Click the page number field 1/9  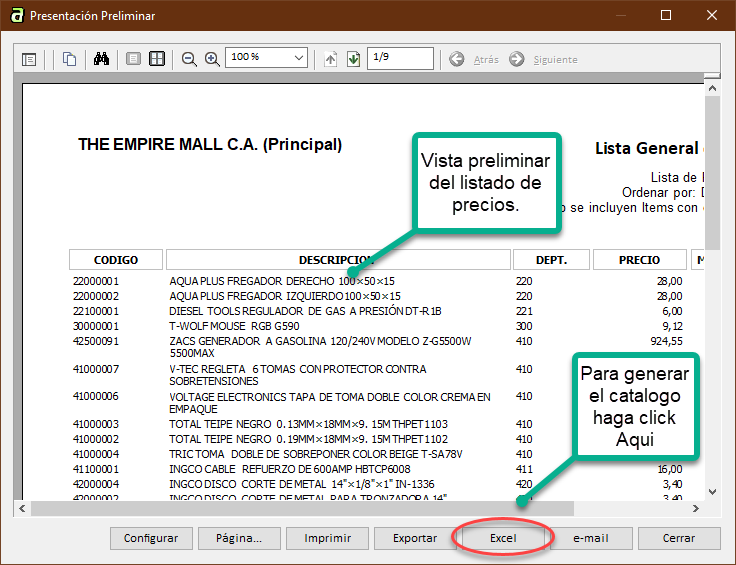tap(399, 59)
